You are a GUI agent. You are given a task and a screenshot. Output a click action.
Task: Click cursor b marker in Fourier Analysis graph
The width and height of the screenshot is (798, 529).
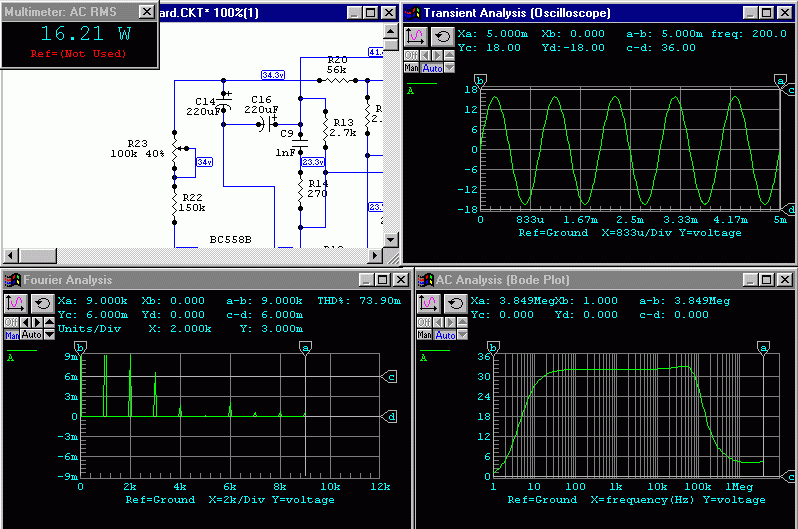coord(80,348)
